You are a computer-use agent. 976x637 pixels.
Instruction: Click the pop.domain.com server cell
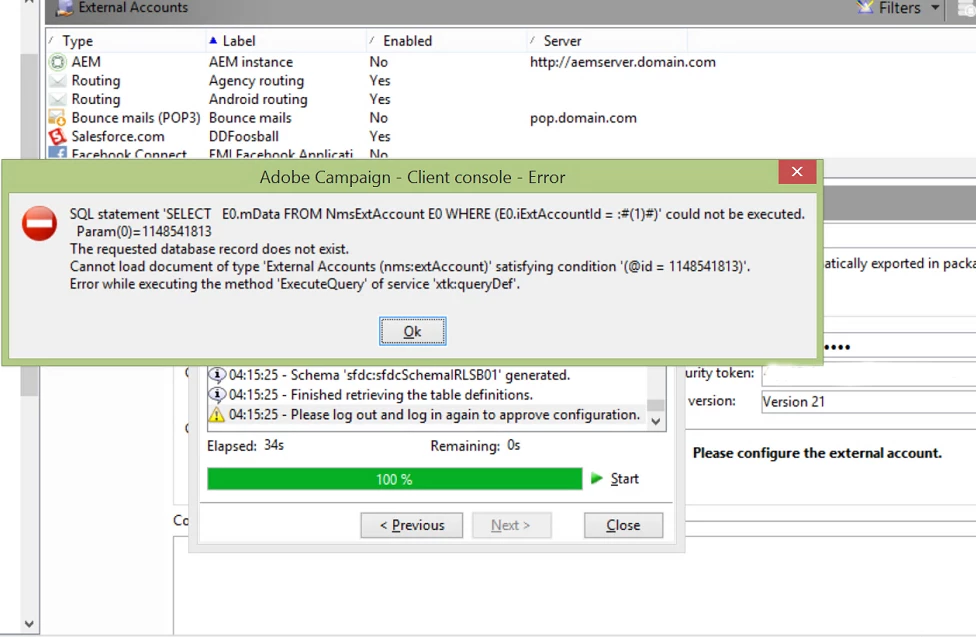click(583, 118)
